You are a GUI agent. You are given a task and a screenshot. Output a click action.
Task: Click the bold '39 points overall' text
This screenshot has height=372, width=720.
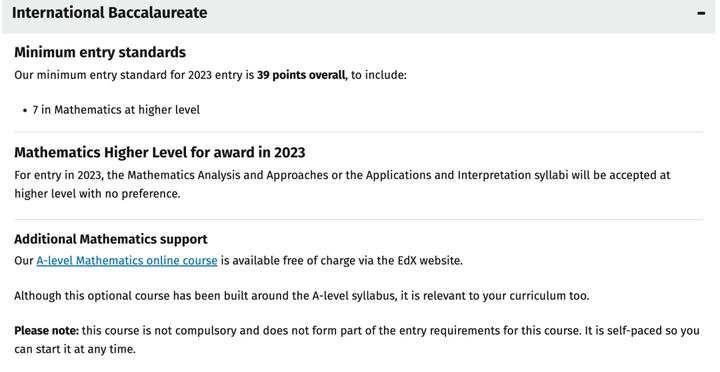(x=301, y=75)
